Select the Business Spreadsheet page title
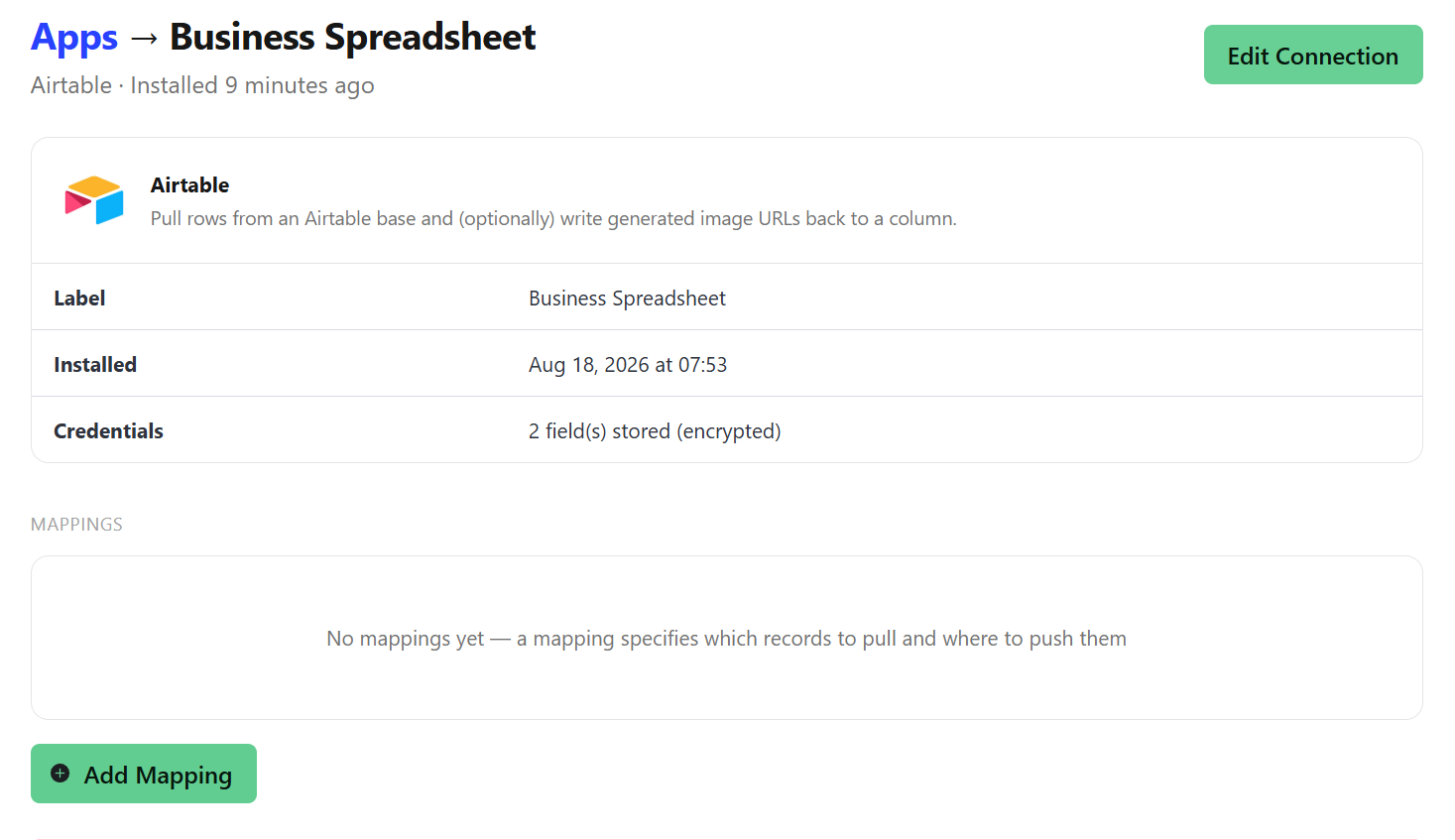Image resolution: width=1455 pixels, height=840 pixels. coord(353,38)
